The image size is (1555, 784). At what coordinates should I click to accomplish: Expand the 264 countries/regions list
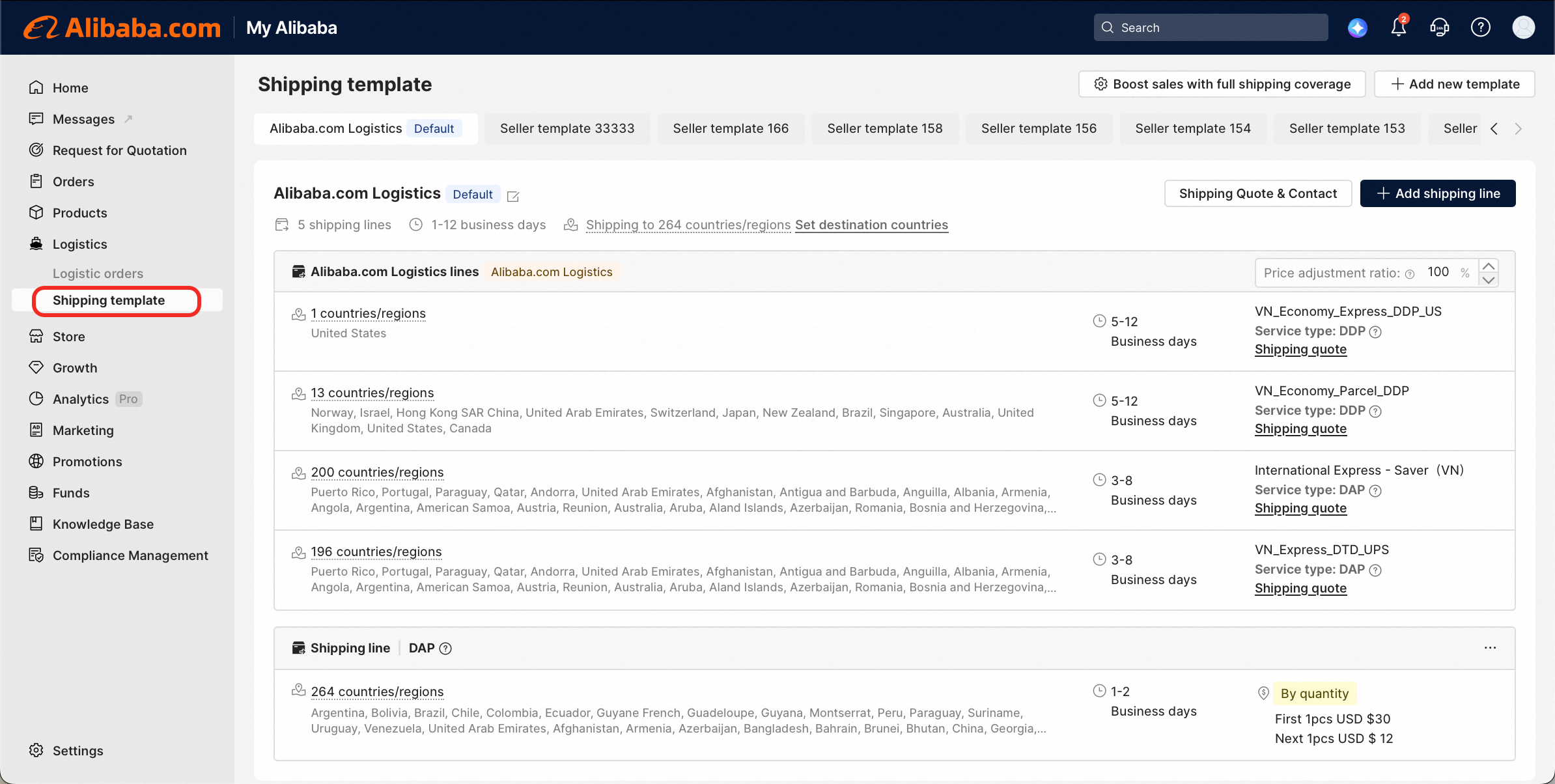(377, 692)
